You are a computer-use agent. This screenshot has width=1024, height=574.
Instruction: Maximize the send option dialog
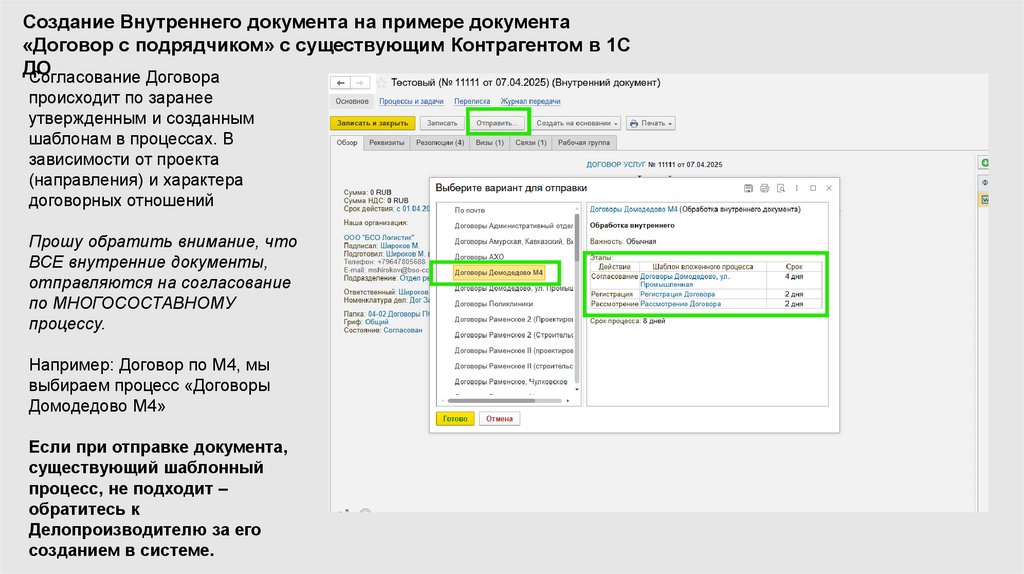coord(813,188)
